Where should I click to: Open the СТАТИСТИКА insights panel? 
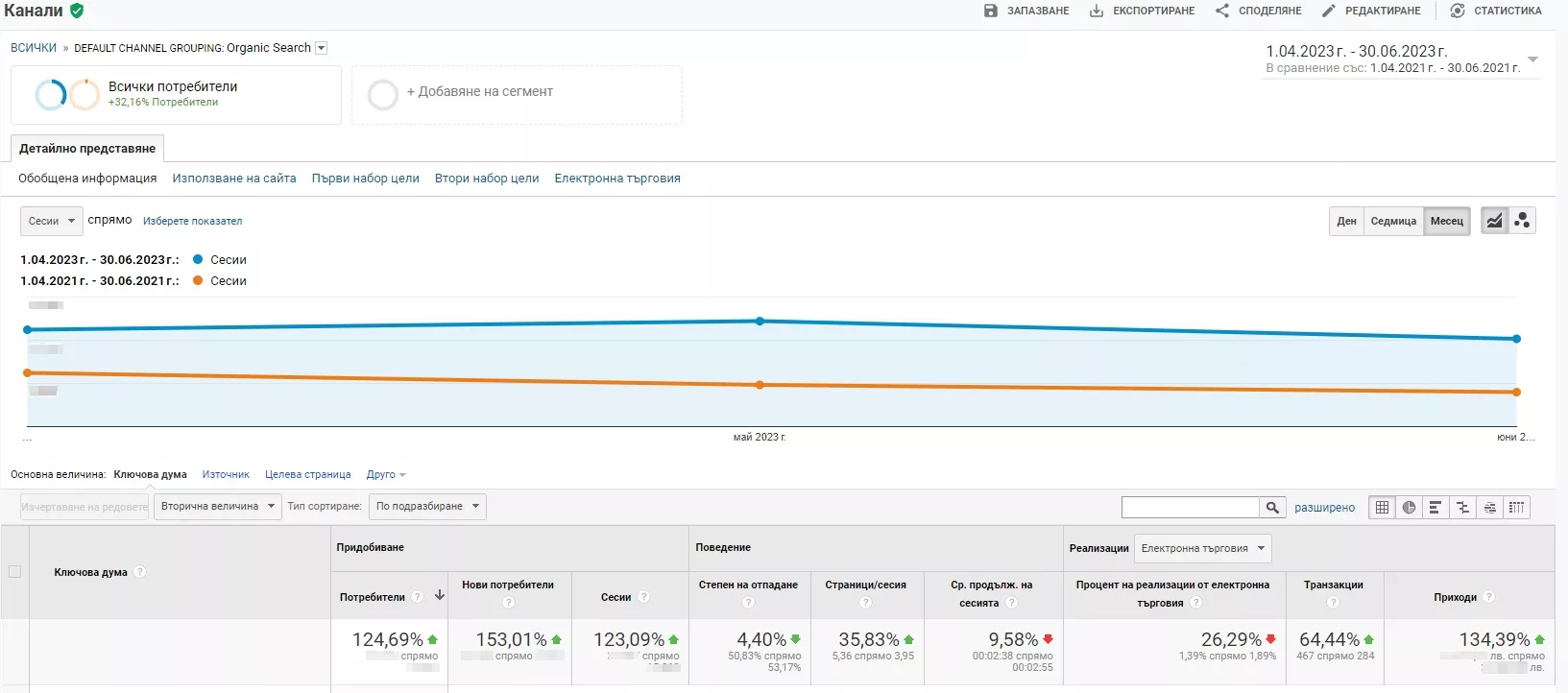point(1496,11)
